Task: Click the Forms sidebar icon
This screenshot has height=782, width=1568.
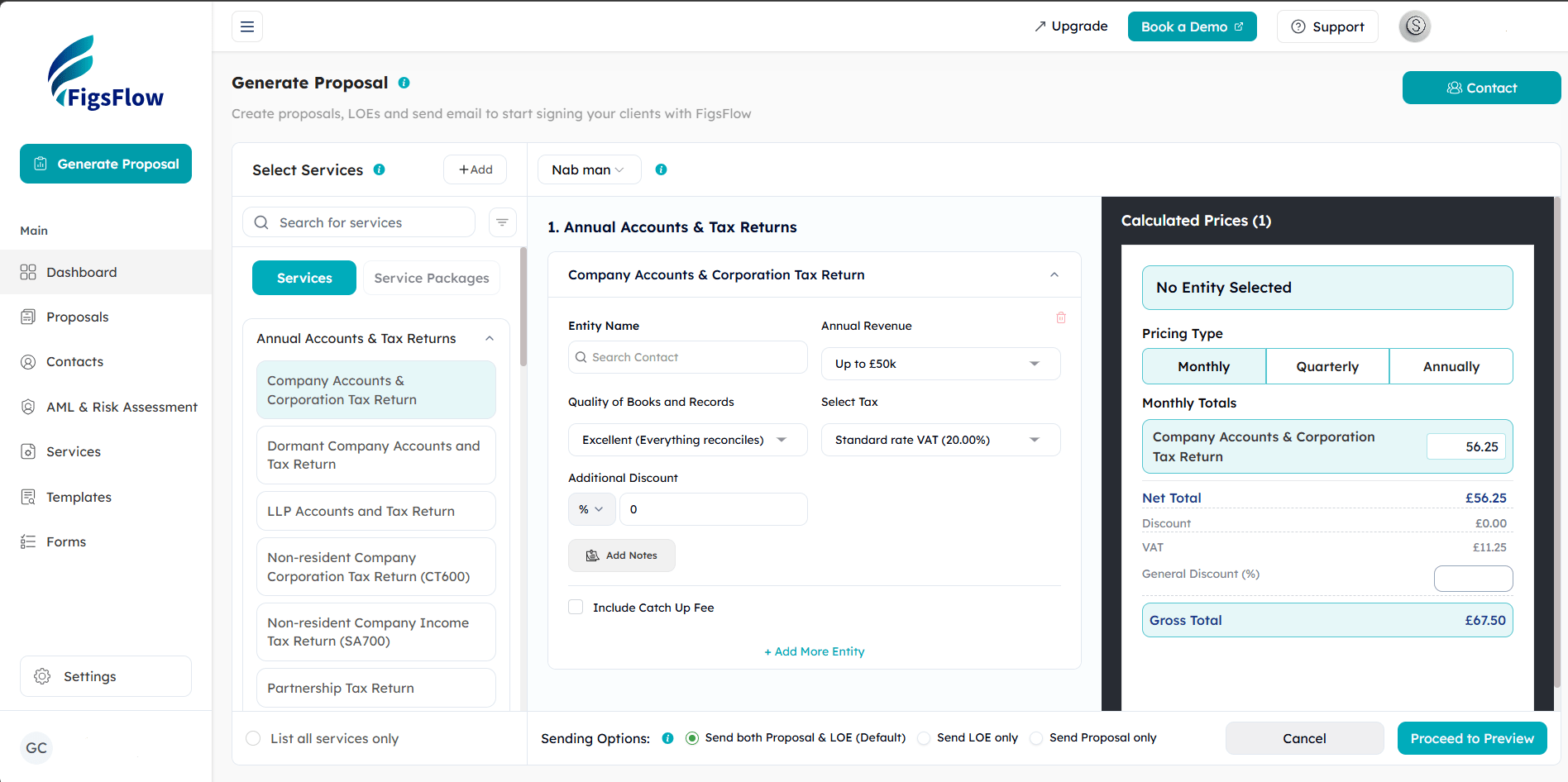Action: [x=28, y=541]
